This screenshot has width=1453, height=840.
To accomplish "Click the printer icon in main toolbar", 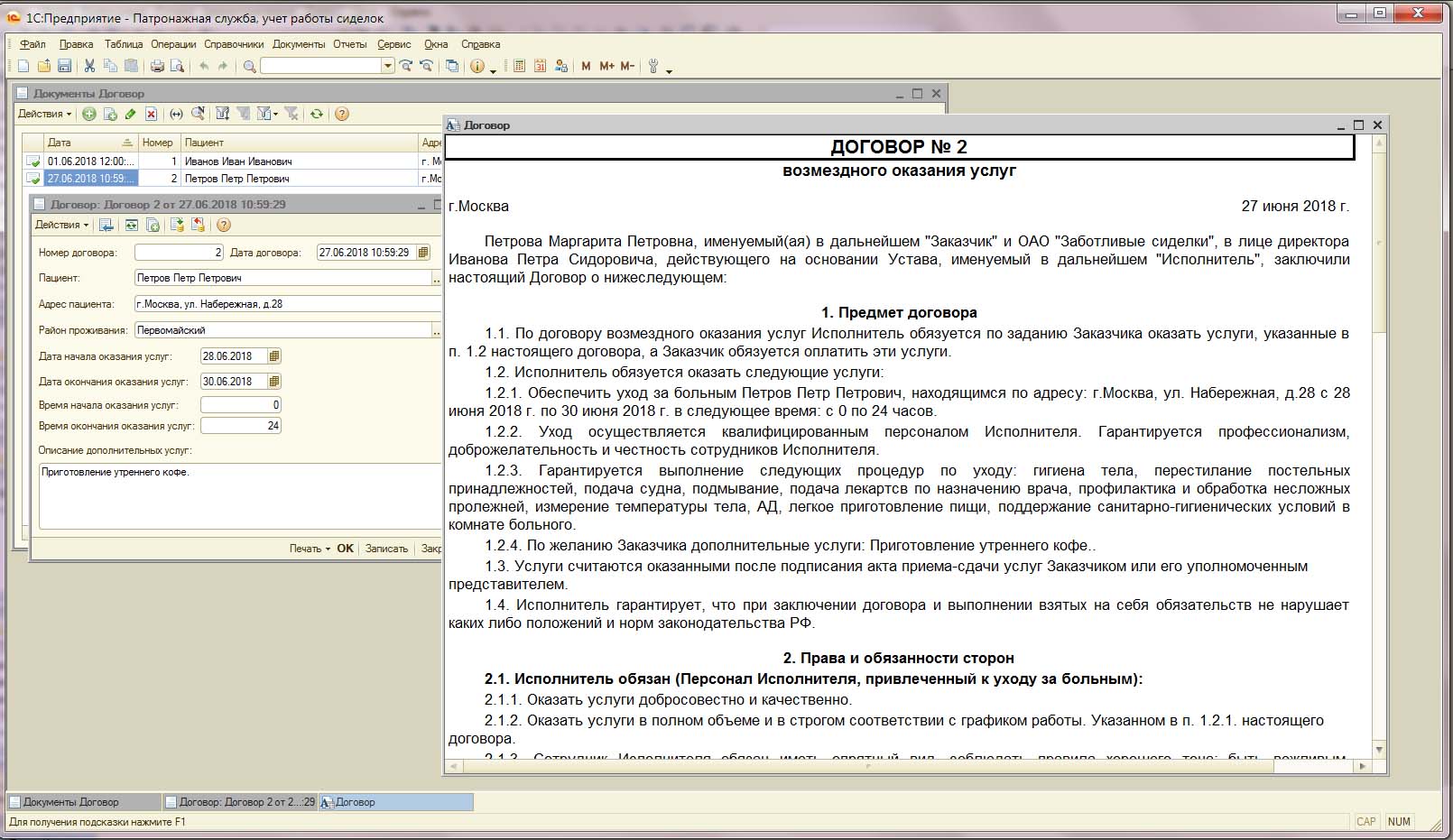I will [157, 66].
